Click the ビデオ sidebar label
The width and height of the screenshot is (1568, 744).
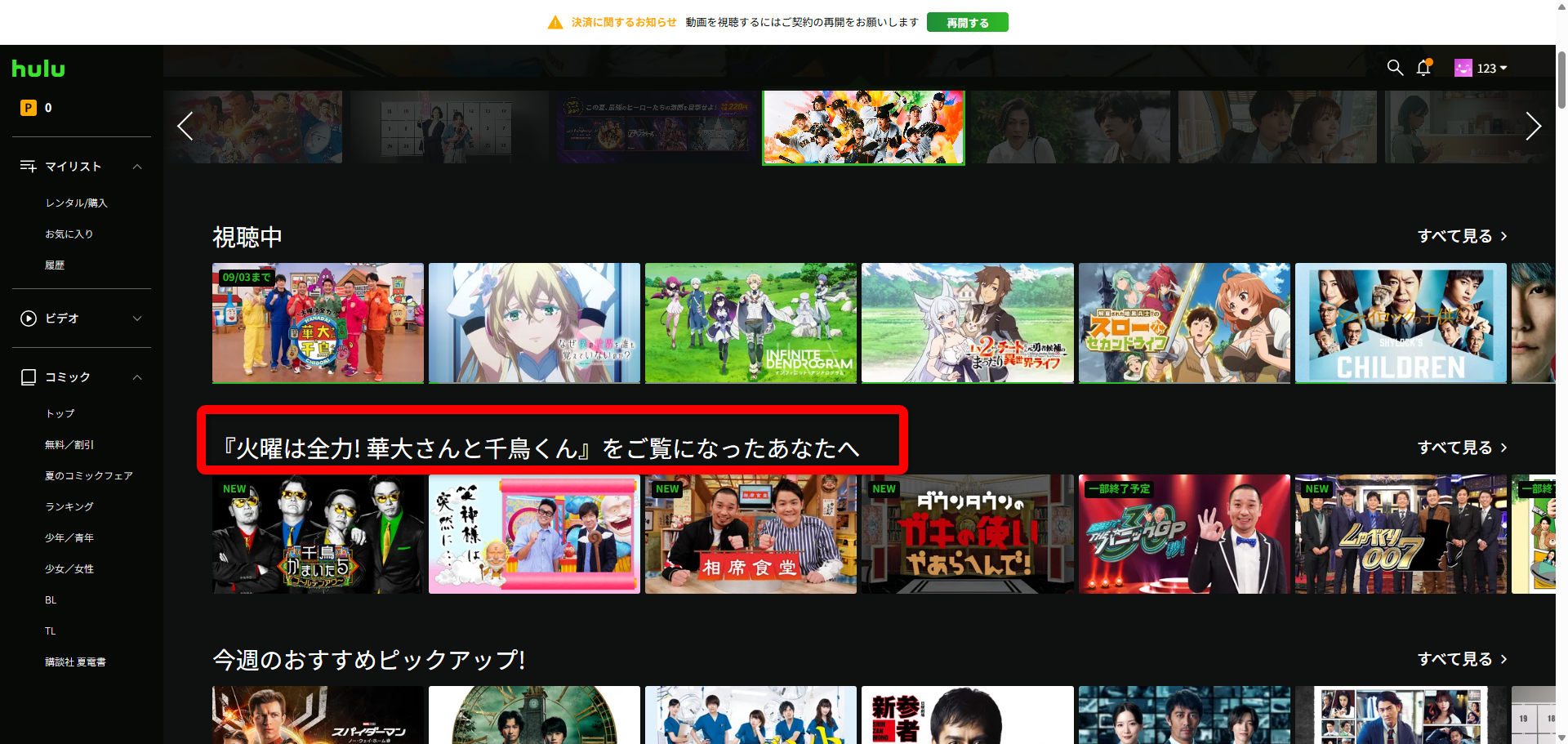coord(62,319)
